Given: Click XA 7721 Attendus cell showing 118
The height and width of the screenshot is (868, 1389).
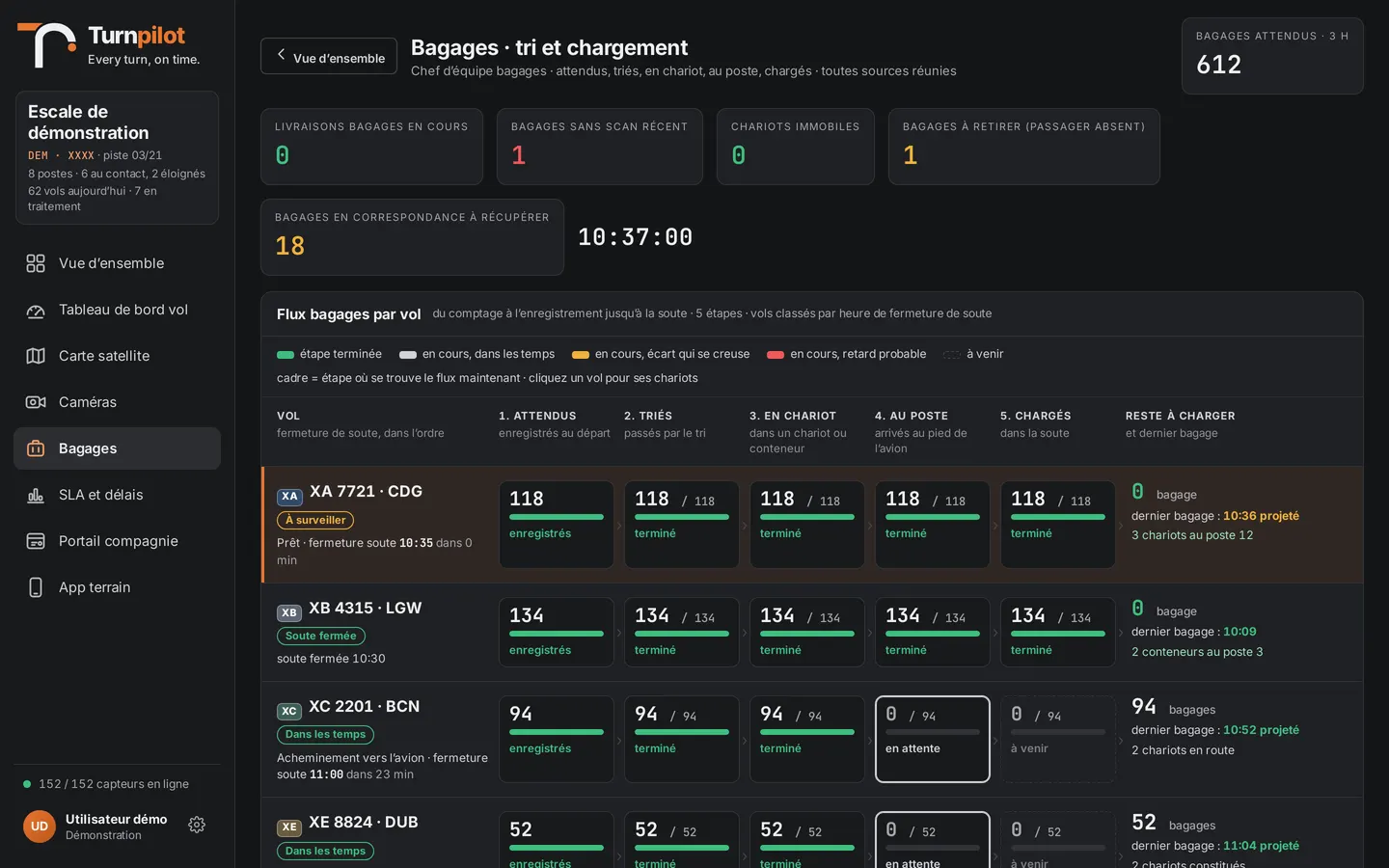Looking at the screenshot, I should pos(557,525).
